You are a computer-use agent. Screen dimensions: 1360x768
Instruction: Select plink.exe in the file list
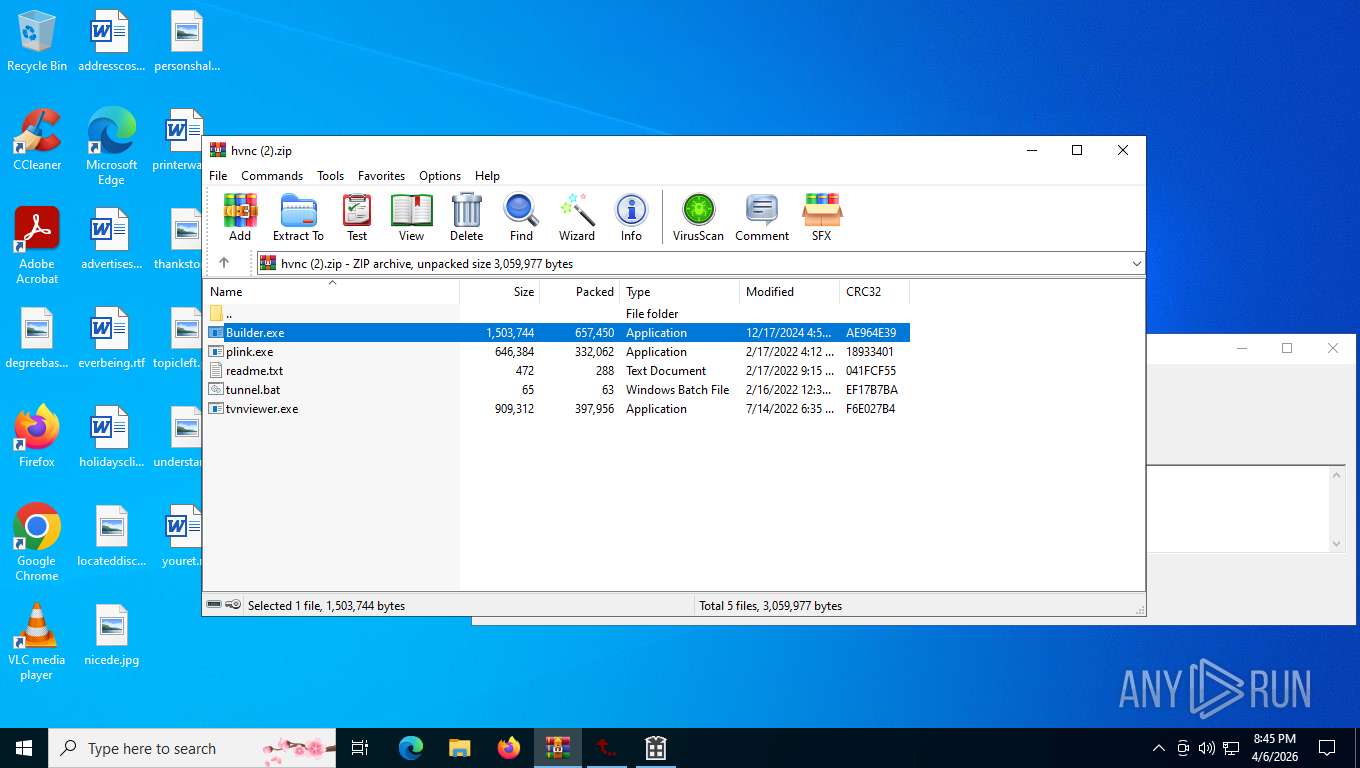pyautogui.click(x=557, y=352)
